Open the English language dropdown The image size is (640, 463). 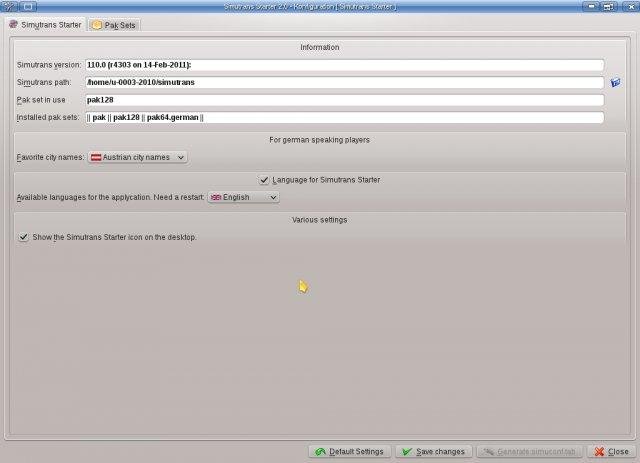coord(243,197)
